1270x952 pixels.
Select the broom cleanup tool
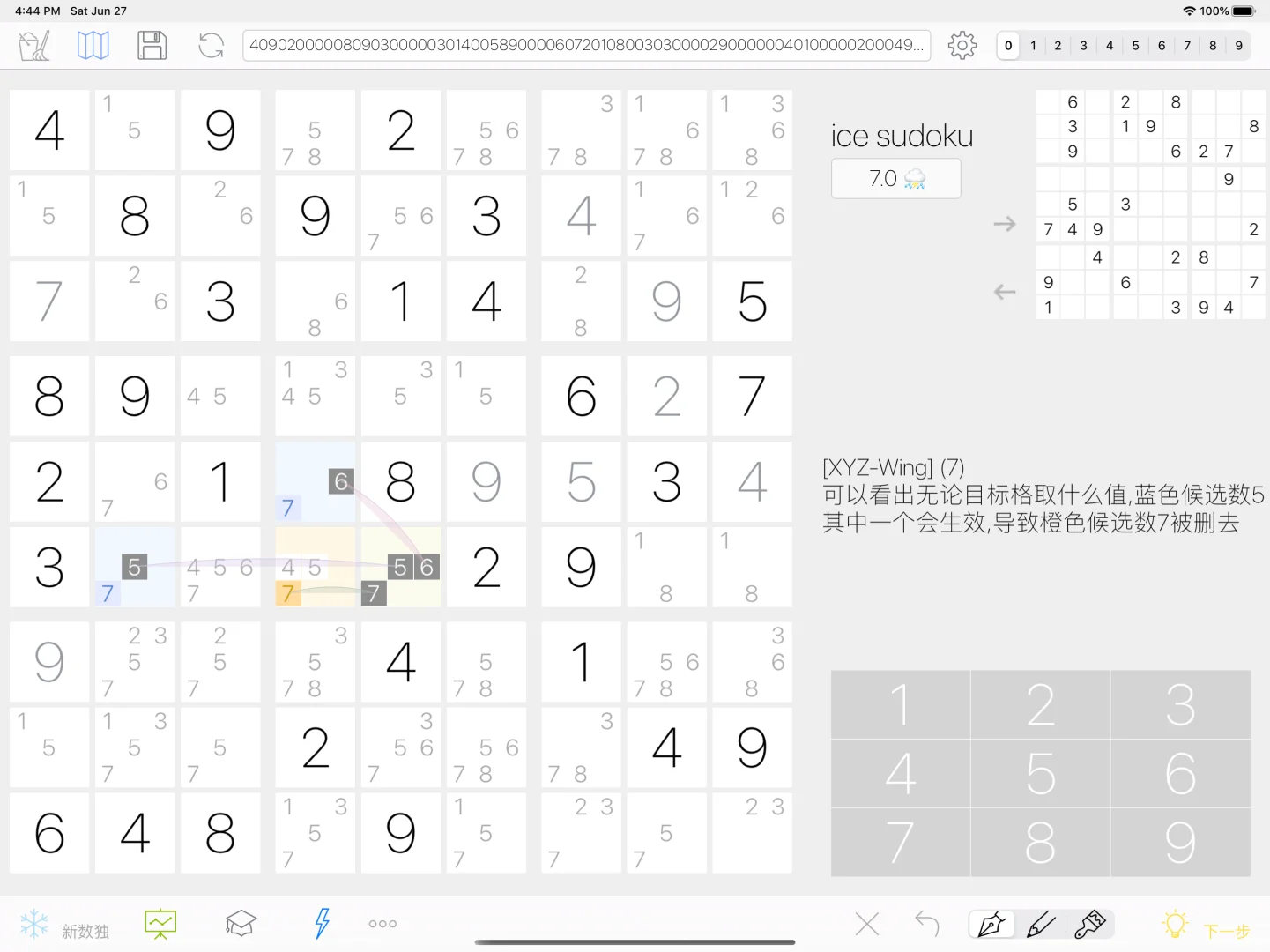point(33,45)
